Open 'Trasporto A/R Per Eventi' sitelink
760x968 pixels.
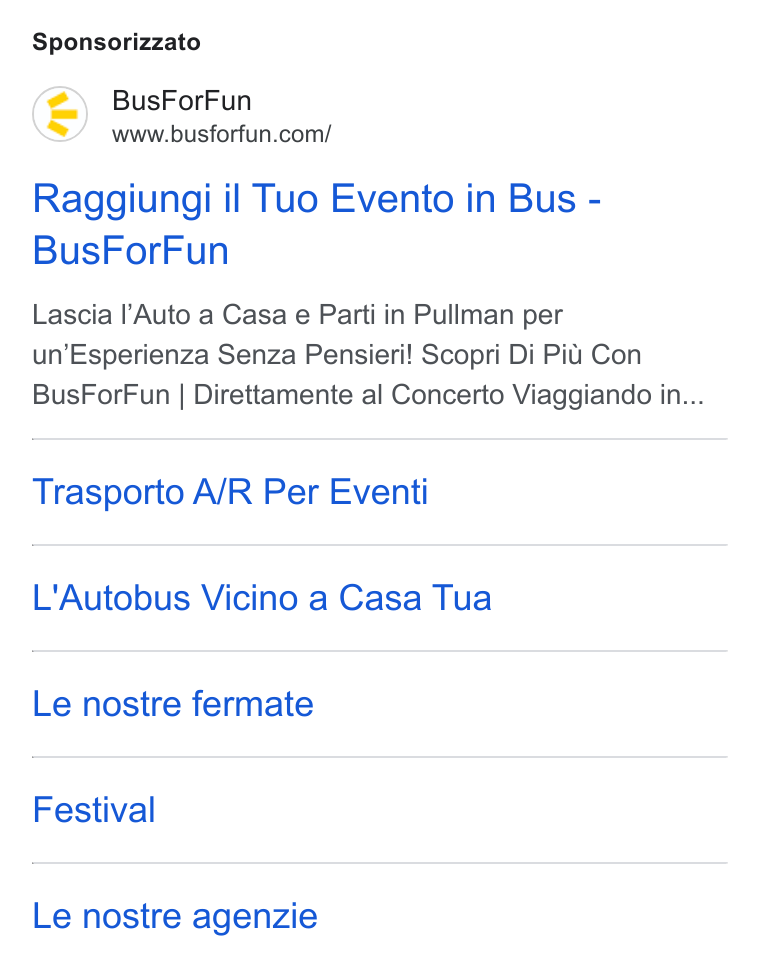point(230,492)
